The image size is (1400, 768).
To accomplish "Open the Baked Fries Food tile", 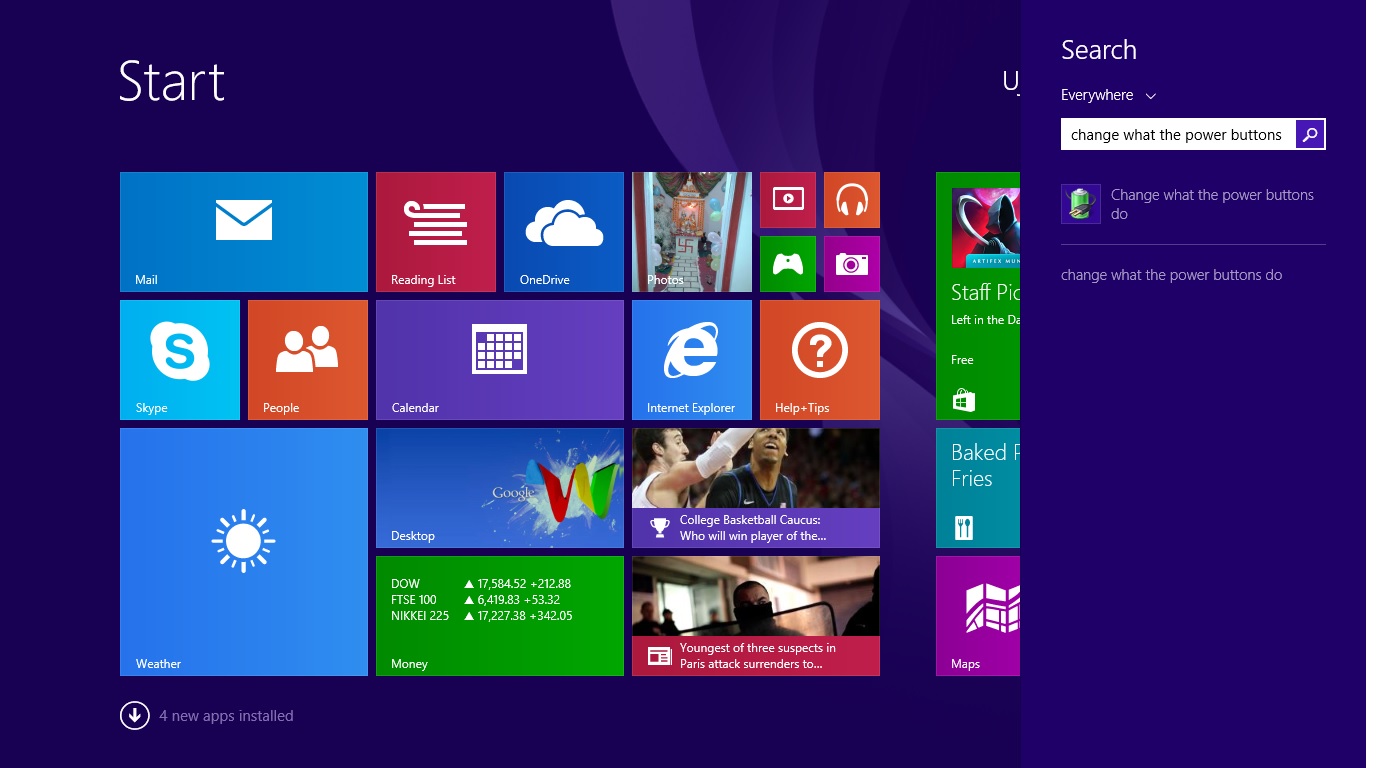I will click(x=978, y=488).
